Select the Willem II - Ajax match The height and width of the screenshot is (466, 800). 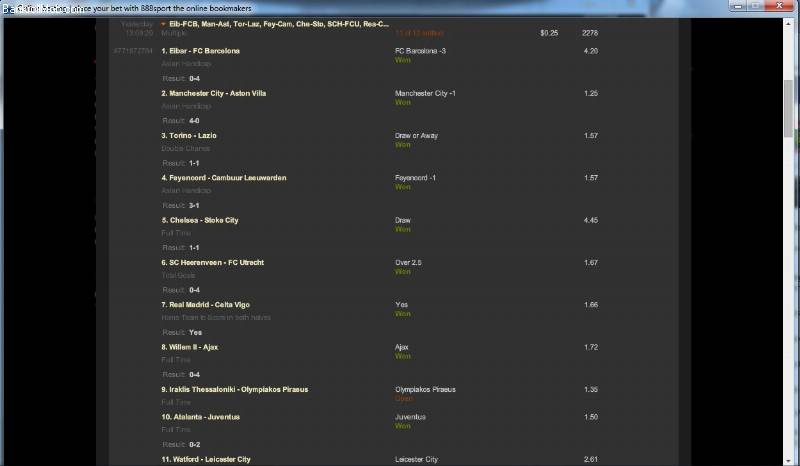190,347
